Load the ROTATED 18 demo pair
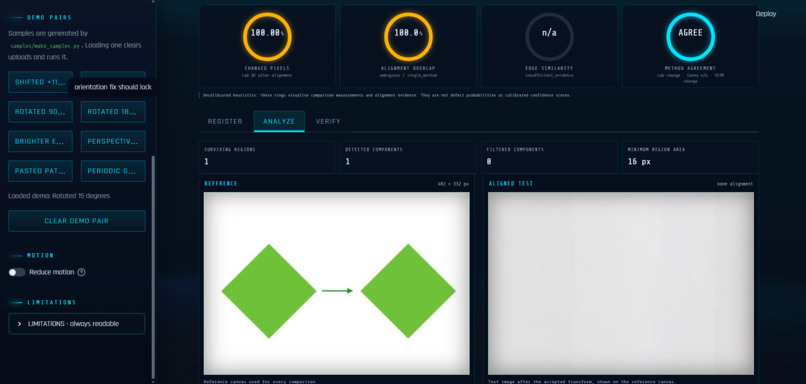The width and height of the screenshot is (806, 384). [113, 112]
